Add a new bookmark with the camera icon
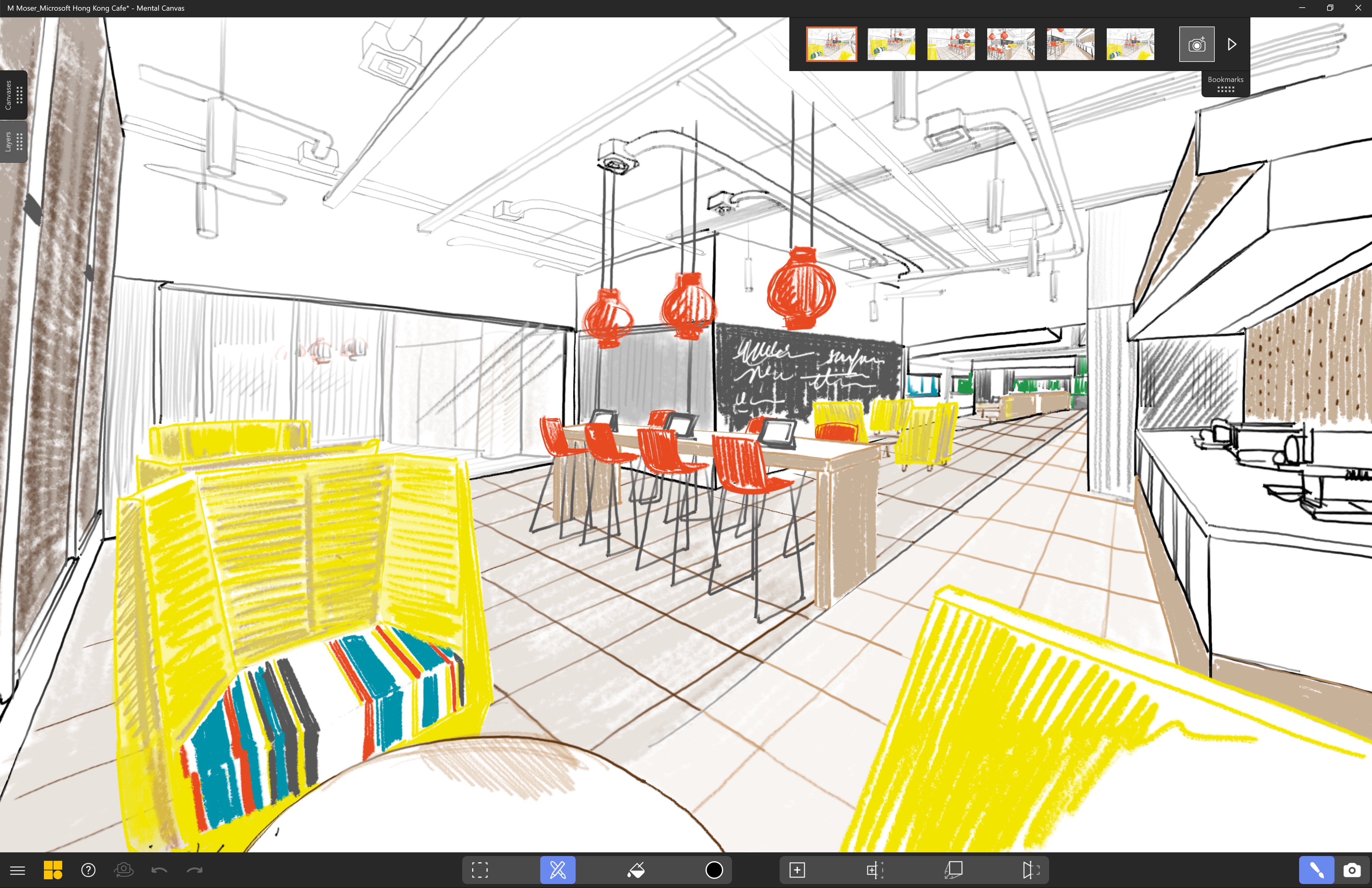Viewport: 1372px width, 888px height. [x=1196, y=44]
